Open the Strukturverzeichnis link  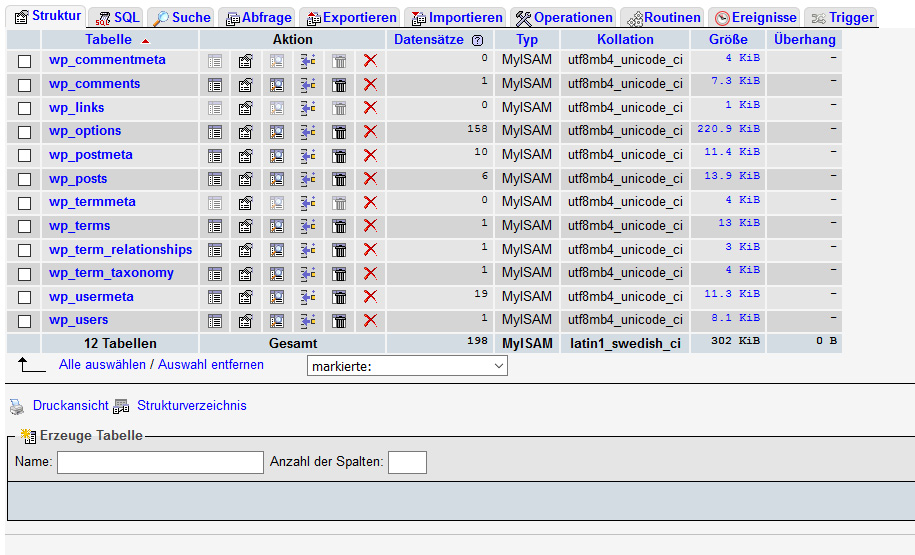192,406
